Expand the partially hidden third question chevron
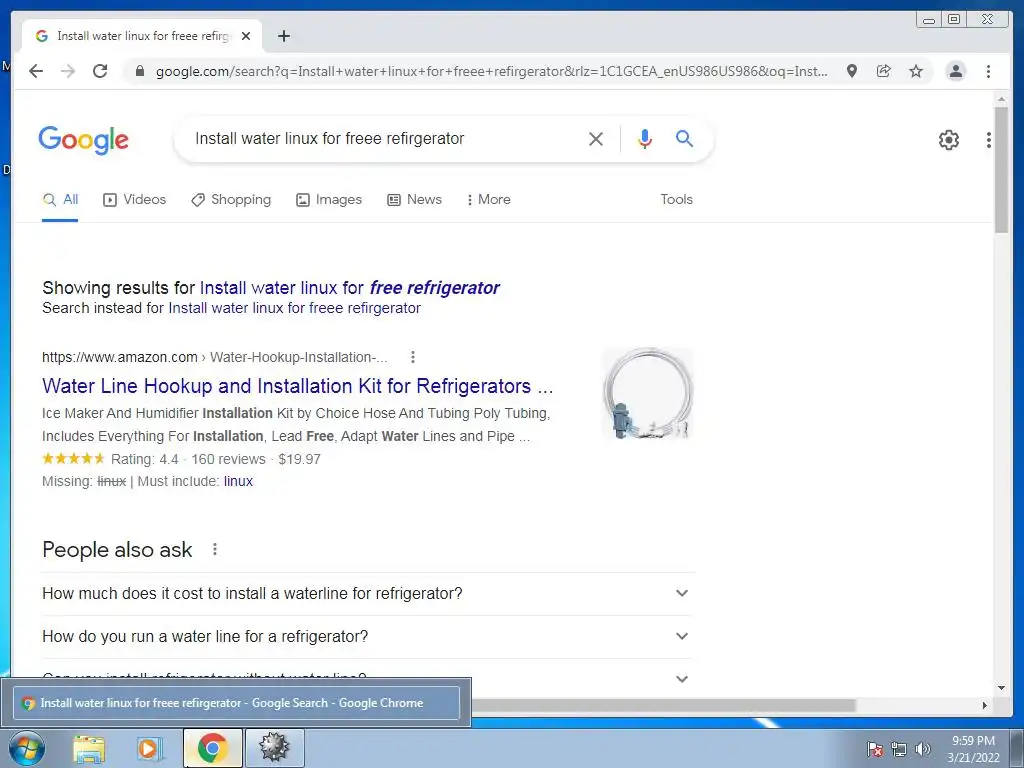The height and width of the screenshot is (768, 1024). [681, 679]
